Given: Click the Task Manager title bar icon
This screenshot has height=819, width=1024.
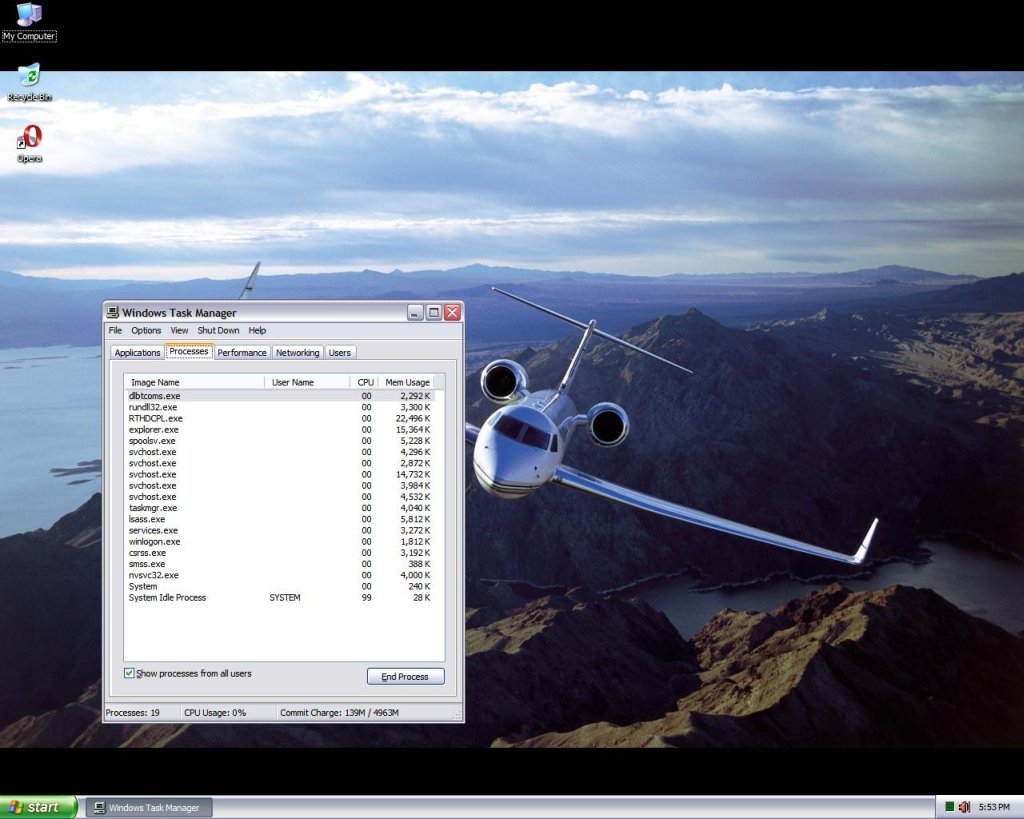Looking at the screenshot, I should coord(113,313).
